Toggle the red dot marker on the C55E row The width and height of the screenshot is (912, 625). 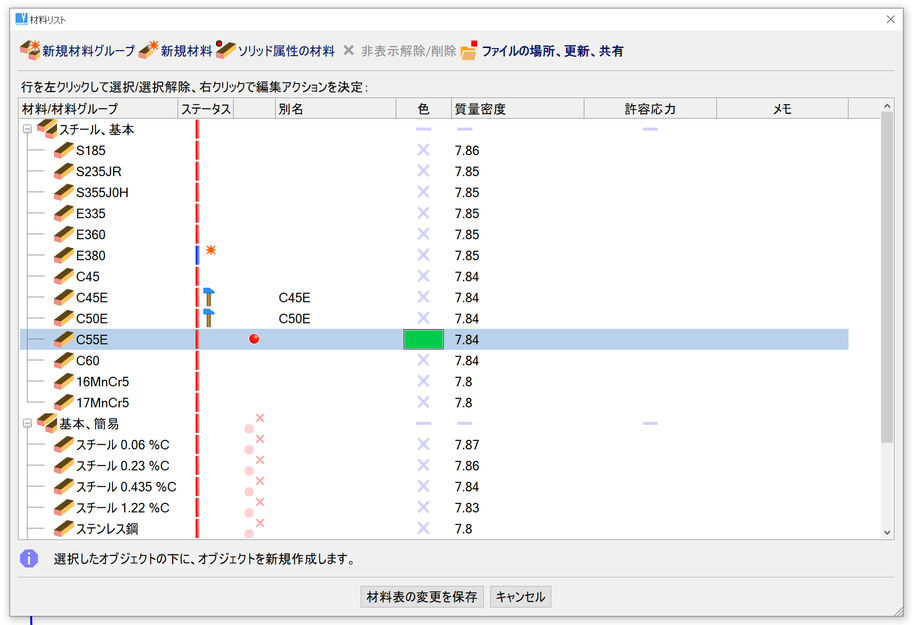[254, 339]
